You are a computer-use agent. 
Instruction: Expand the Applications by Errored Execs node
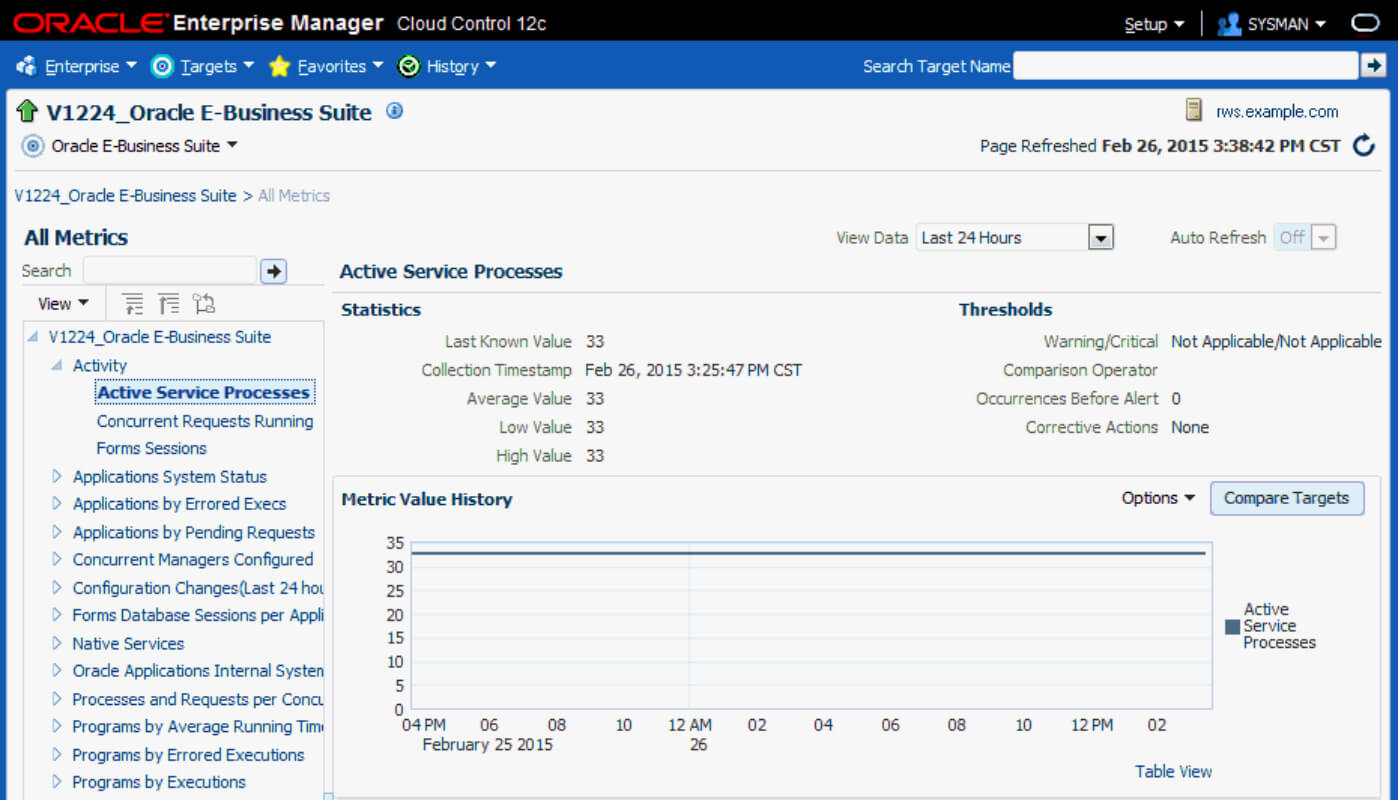[x=57, y=504]
